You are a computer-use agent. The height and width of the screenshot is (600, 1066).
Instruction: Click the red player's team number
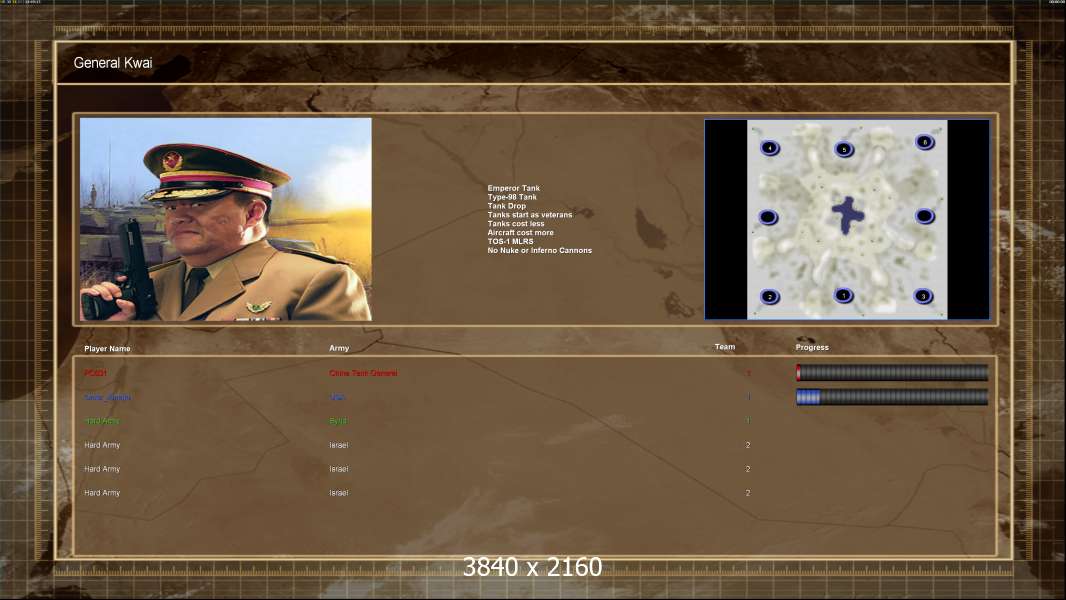click(x=749, y=373)
